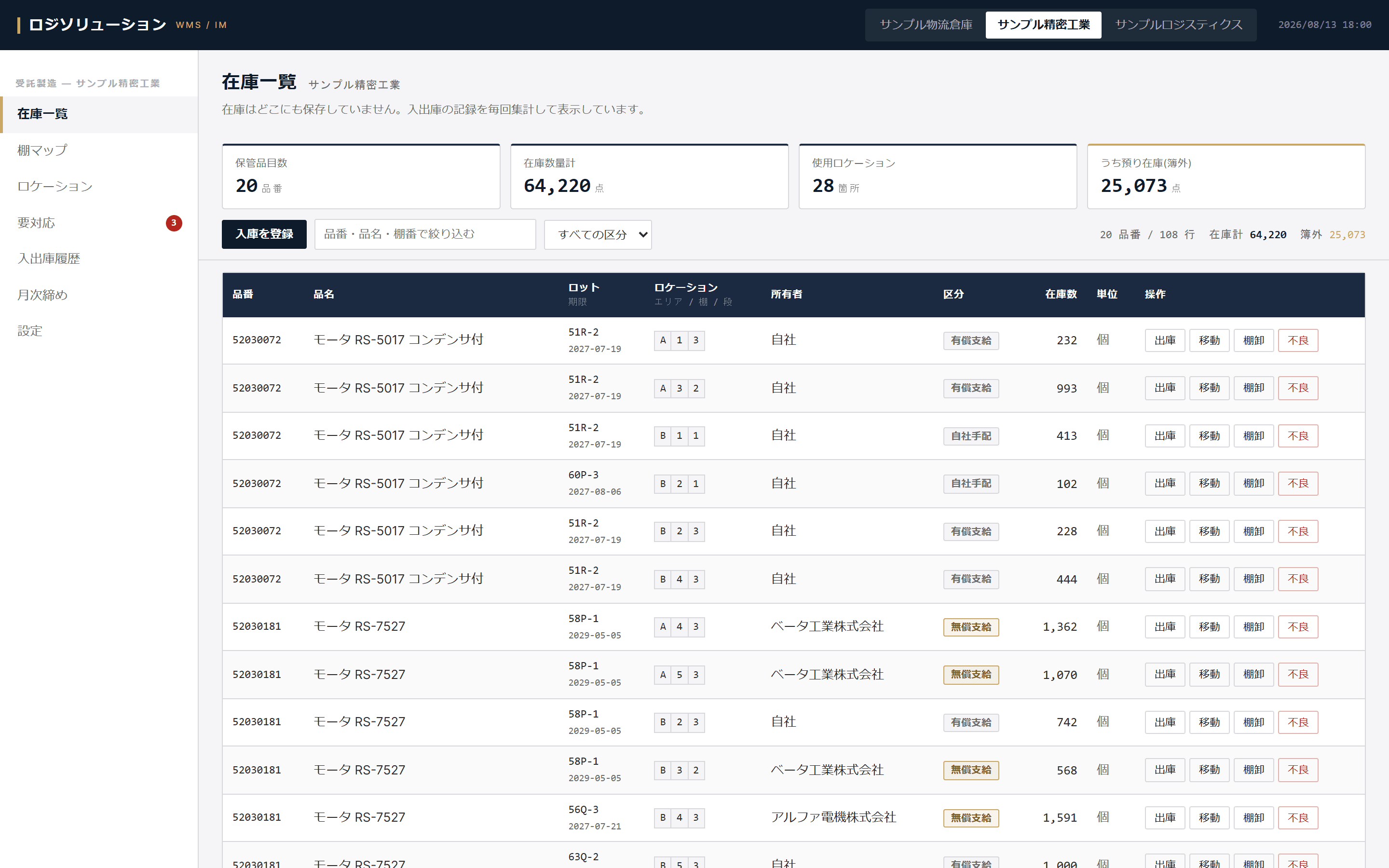This screenshot has width=1389, height=868.
Task: Click 不良 for the 444 個 row
Action: pos(1298,579)
